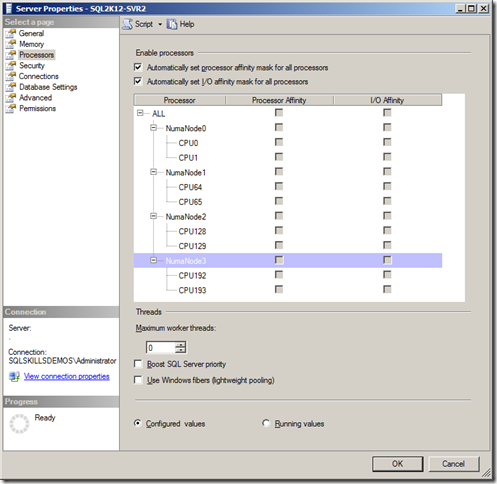Select Running values radio button

pos(266,423)
